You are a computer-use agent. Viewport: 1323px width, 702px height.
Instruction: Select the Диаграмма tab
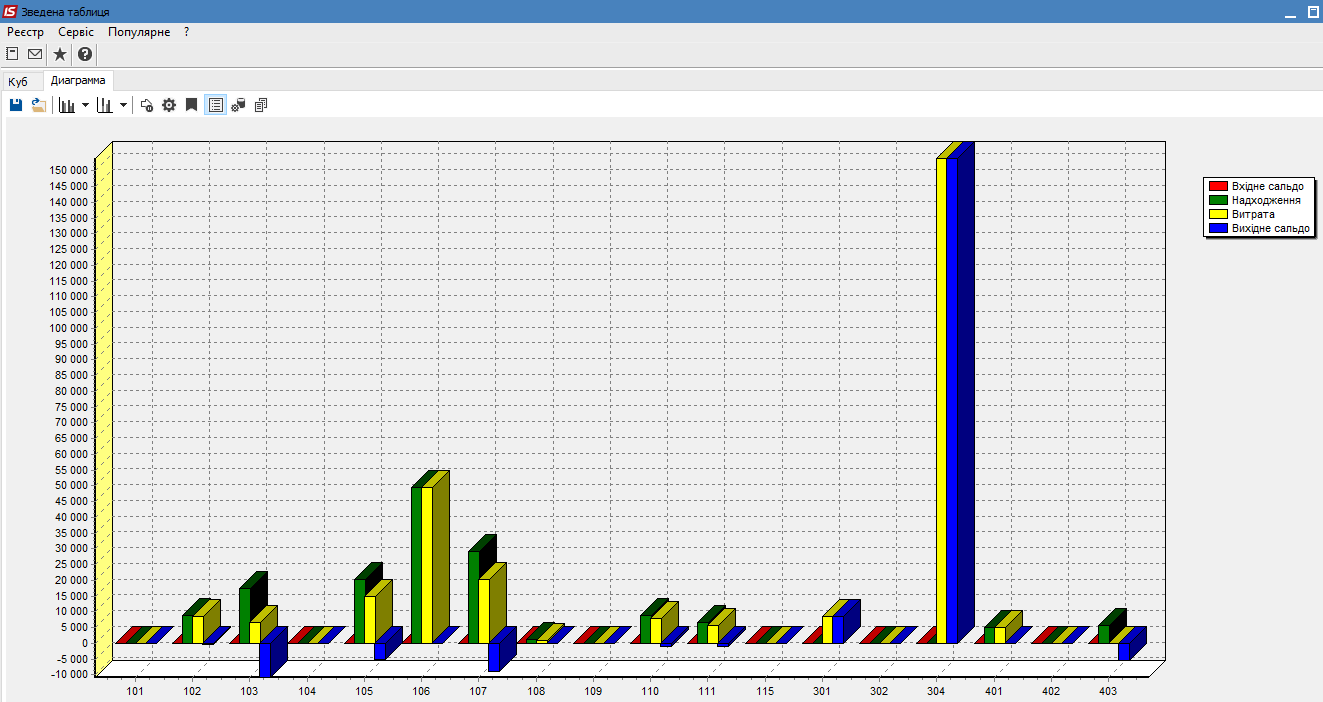78,80
